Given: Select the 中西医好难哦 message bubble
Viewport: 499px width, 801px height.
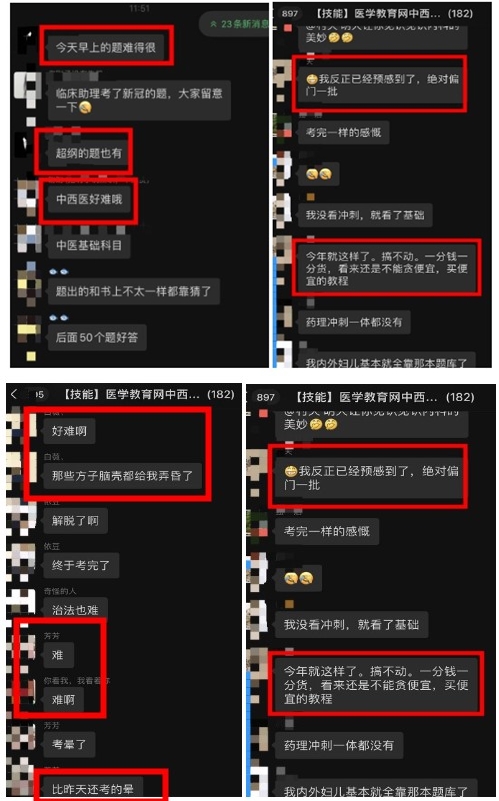Looking at the screenshot, I should [x=89, y=199].
